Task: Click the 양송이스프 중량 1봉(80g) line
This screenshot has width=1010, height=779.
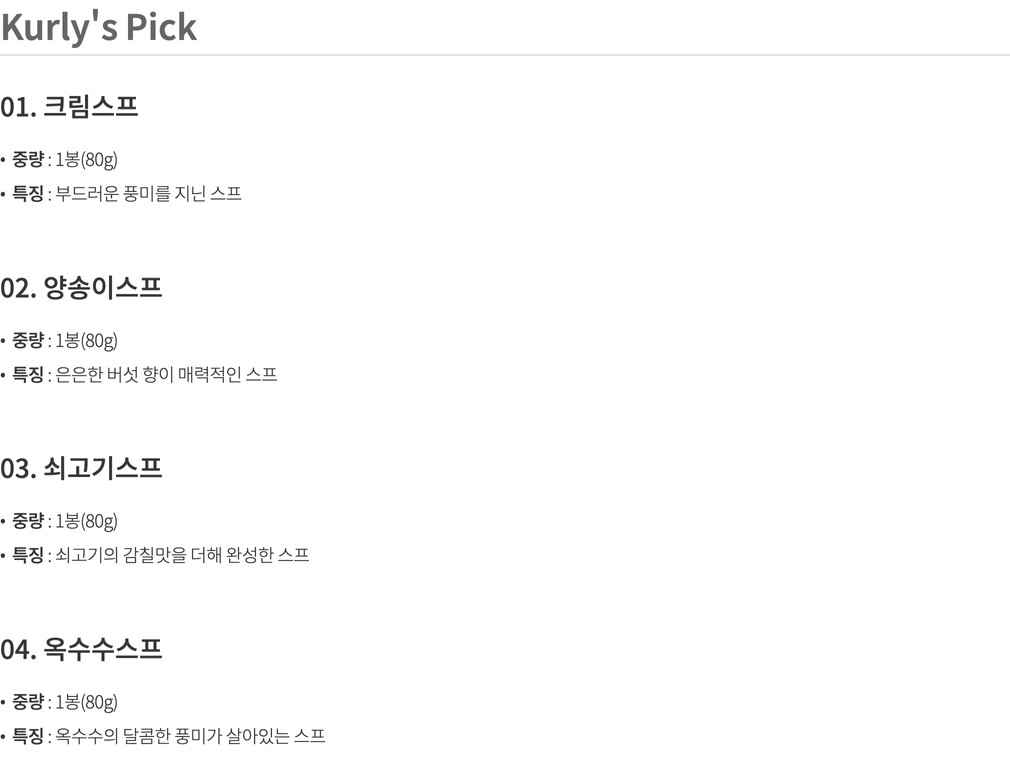Action: tap(59, 340)
